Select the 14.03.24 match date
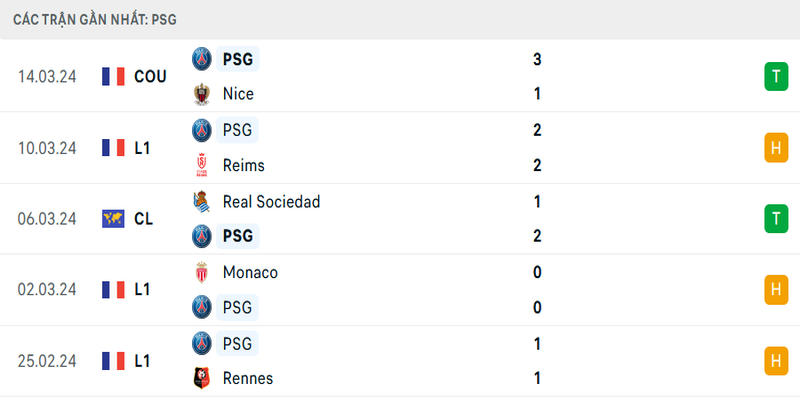This screenshot has height=400, width=800. (47, 76)
